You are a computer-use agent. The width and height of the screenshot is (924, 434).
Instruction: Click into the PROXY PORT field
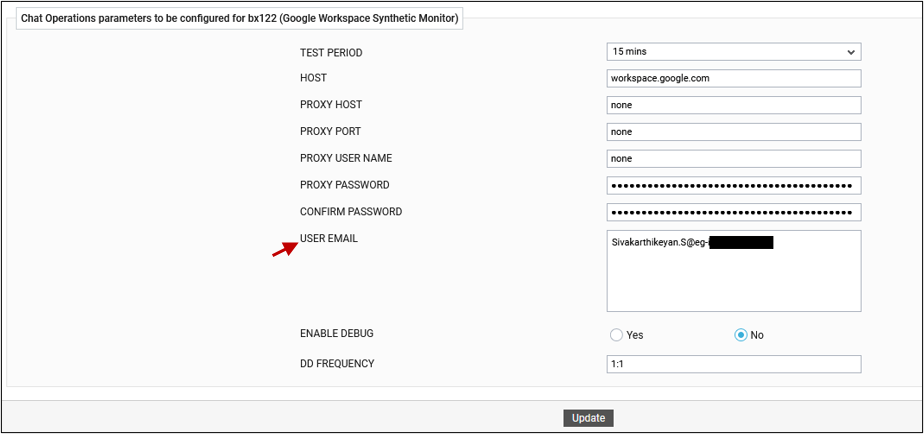[733, 132]
